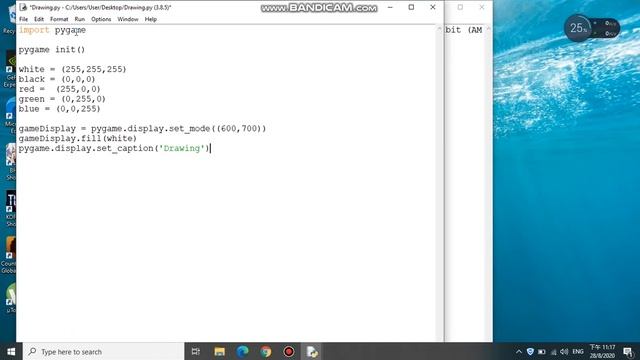Open the security shield tray icon
The image size is (640, 360).
coord(530,351)
